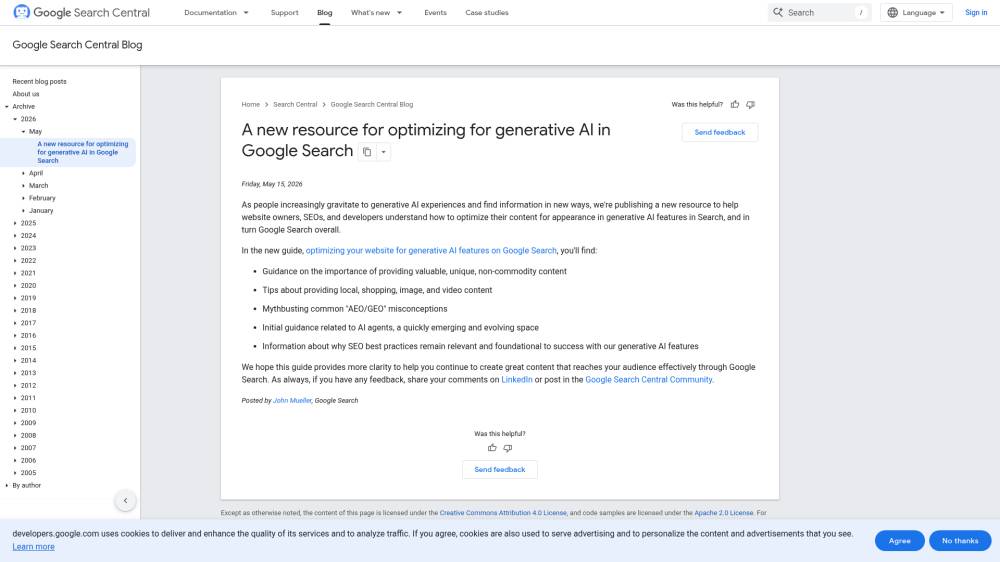This screenshot has height=562, width=1000.
Task: Expand the 2025 archive year
Action: tap(15, 223)
